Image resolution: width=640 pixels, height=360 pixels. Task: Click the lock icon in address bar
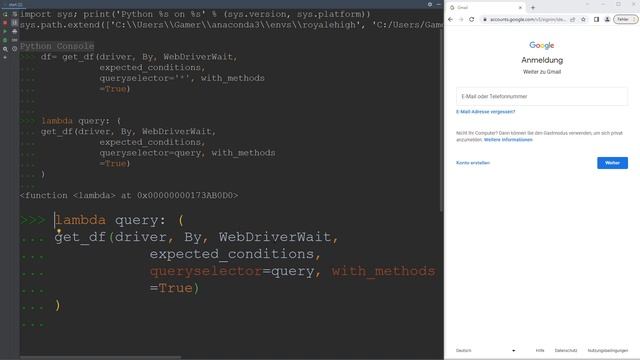coord(485,19)
